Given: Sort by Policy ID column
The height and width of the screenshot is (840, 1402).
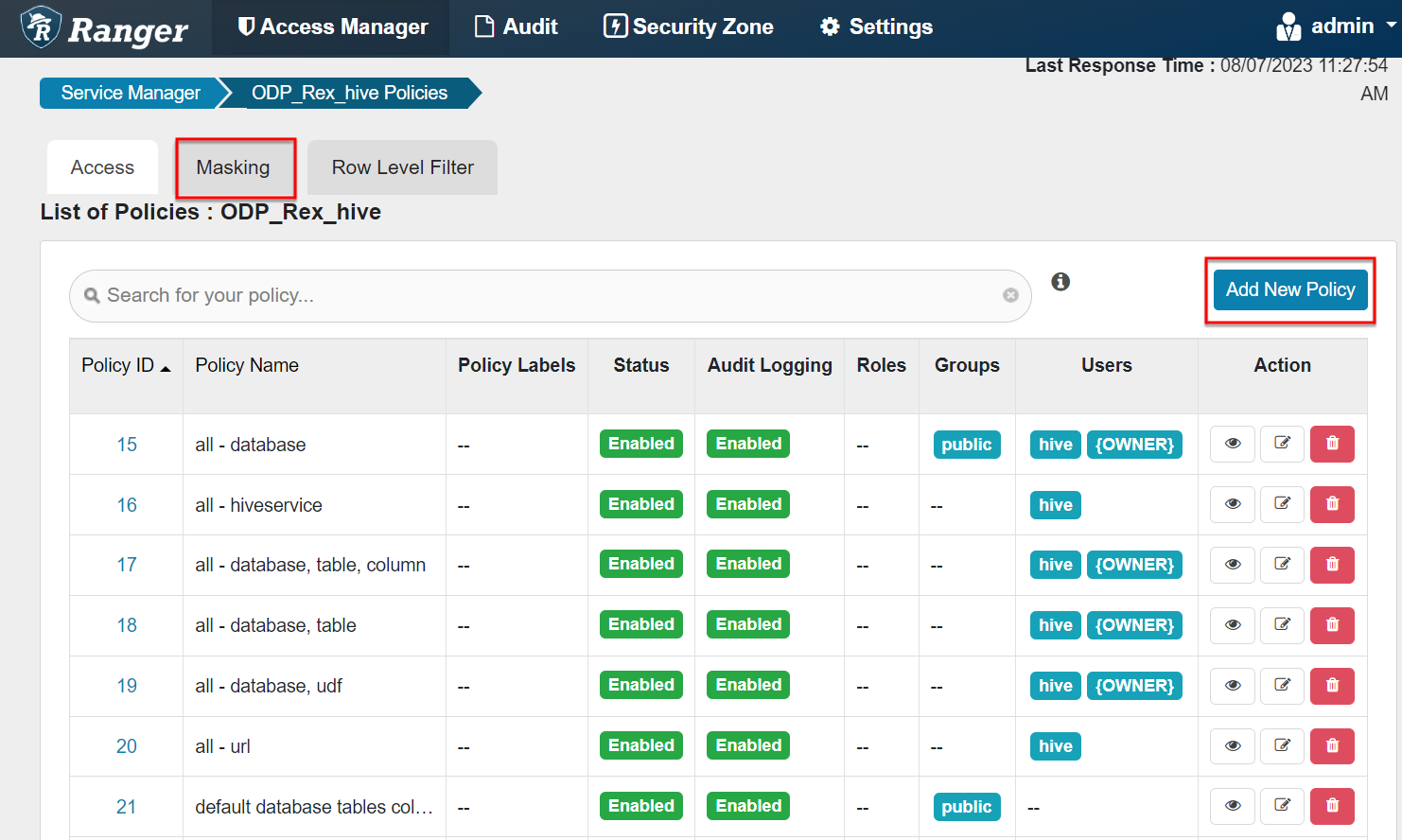Looking at the screenshot, I should coord(126,365).
